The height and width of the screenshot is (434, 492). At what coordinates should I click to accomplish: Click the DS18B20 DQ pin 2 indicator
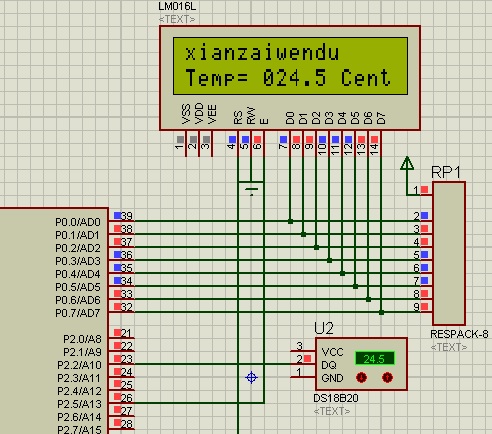(x=307, y=359)
